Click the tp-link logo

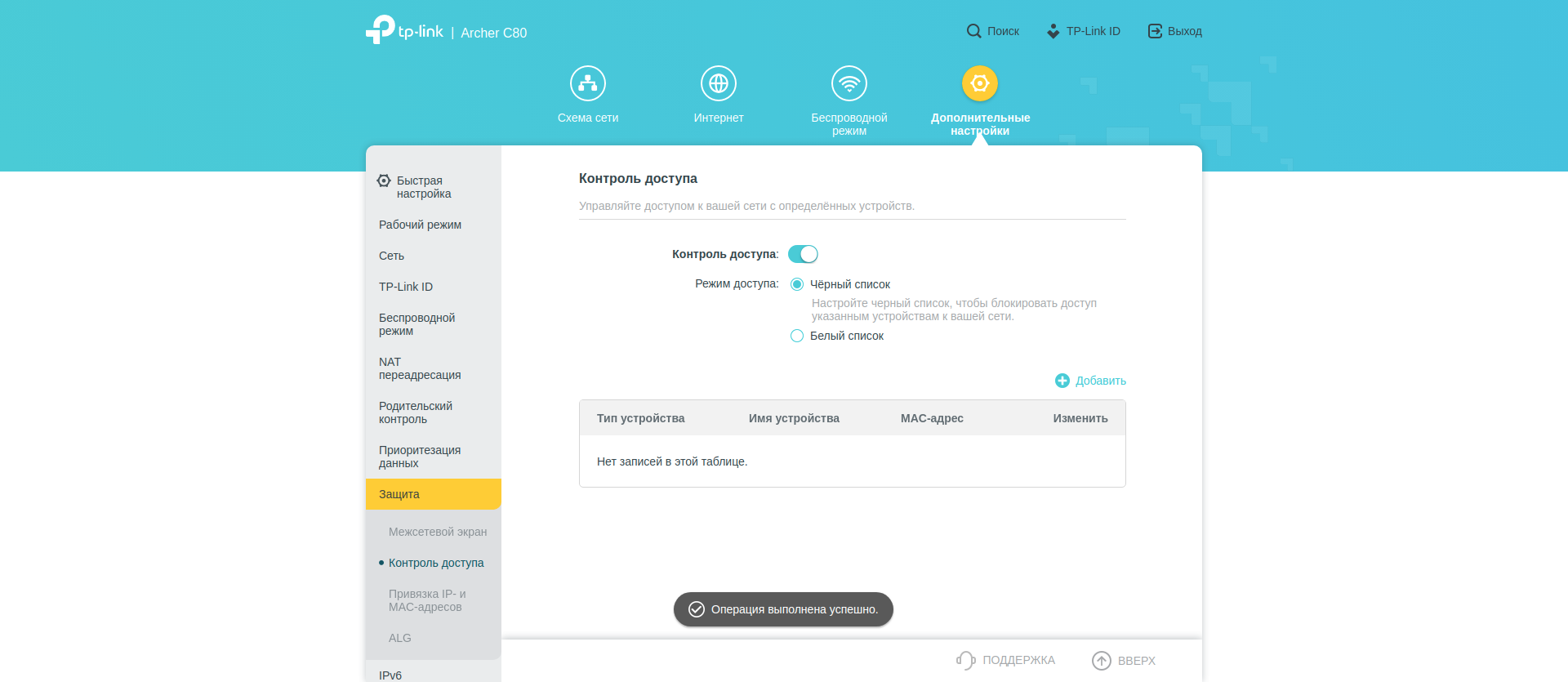click(x=404, y=30)
